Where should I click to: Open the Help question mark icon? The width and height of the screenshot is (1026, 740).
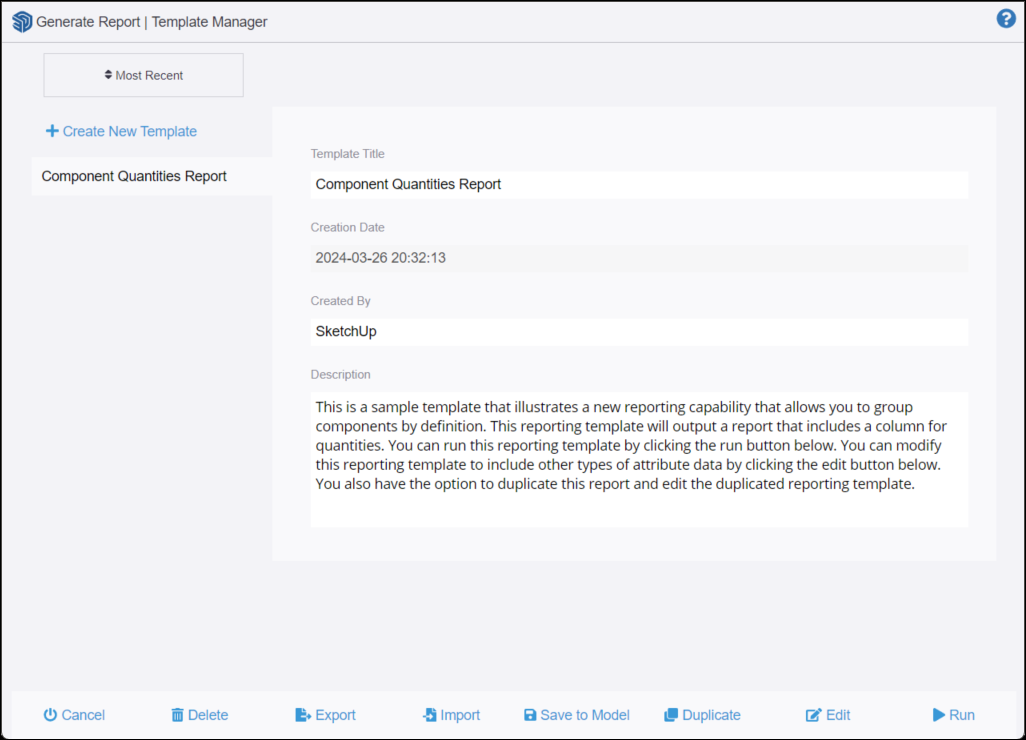1005,18
